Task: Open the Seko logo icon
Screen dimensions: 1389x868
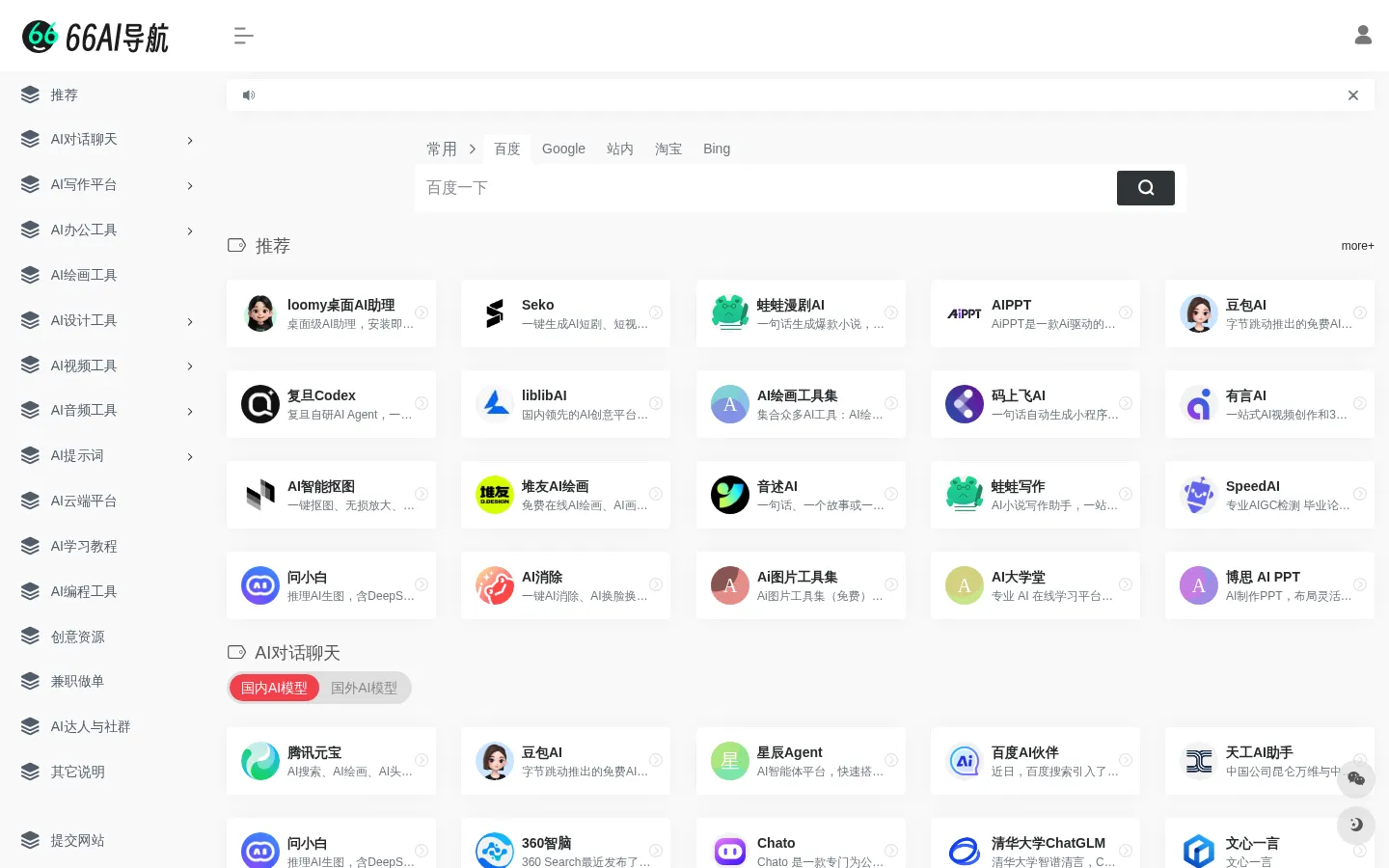Action: [495, 313]
